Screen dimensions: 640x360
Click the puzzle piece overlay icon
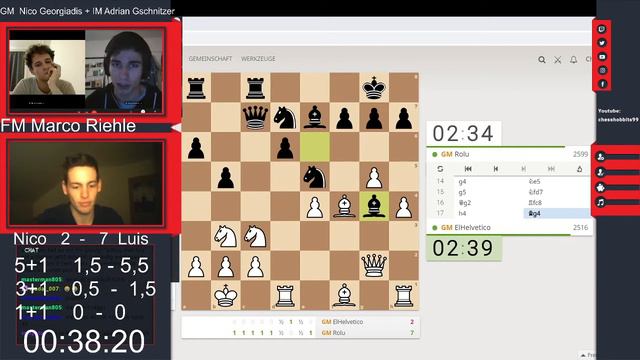(600, 187)
